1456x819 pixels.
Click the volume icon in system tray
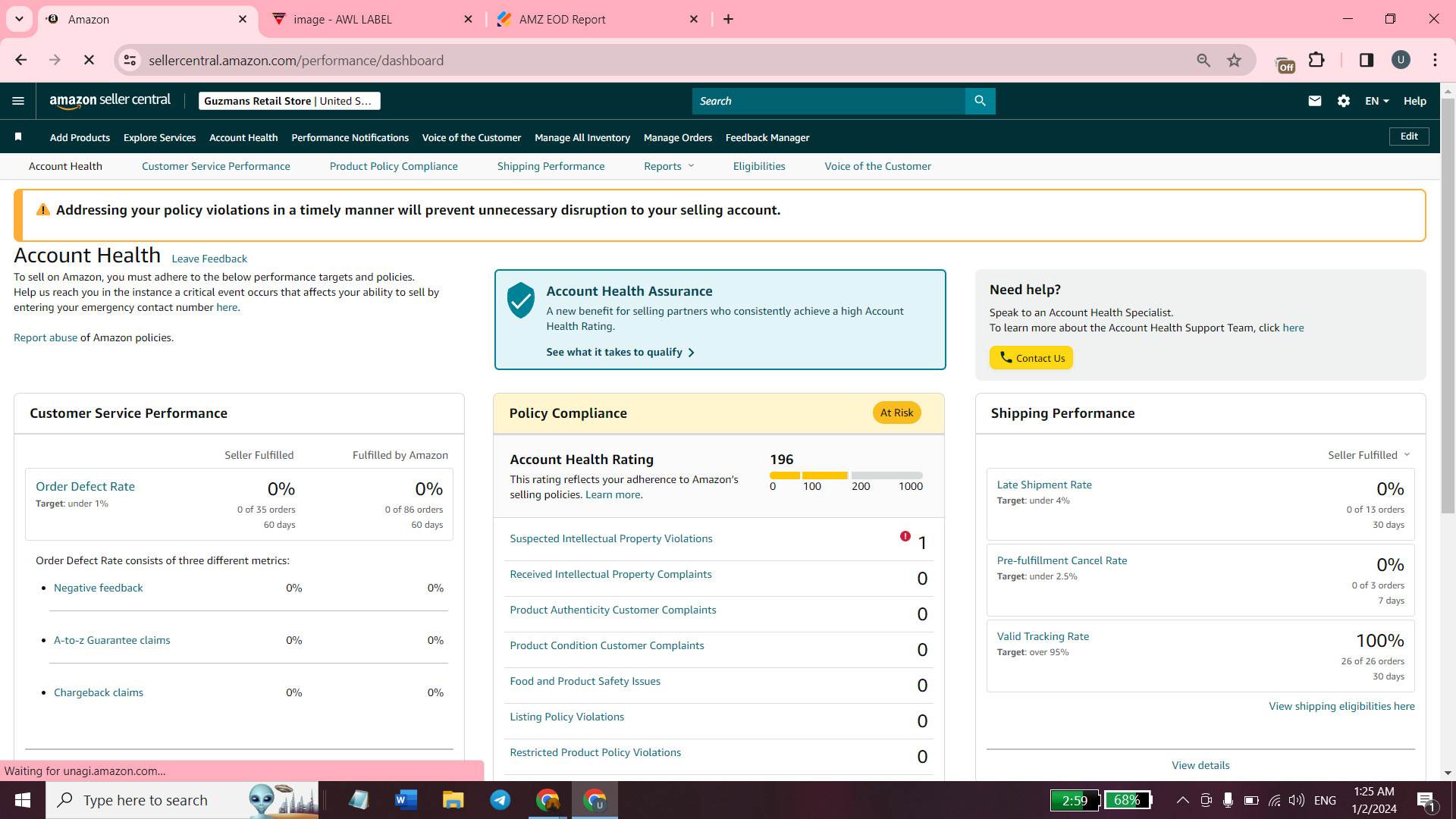tap(1297, 800)
